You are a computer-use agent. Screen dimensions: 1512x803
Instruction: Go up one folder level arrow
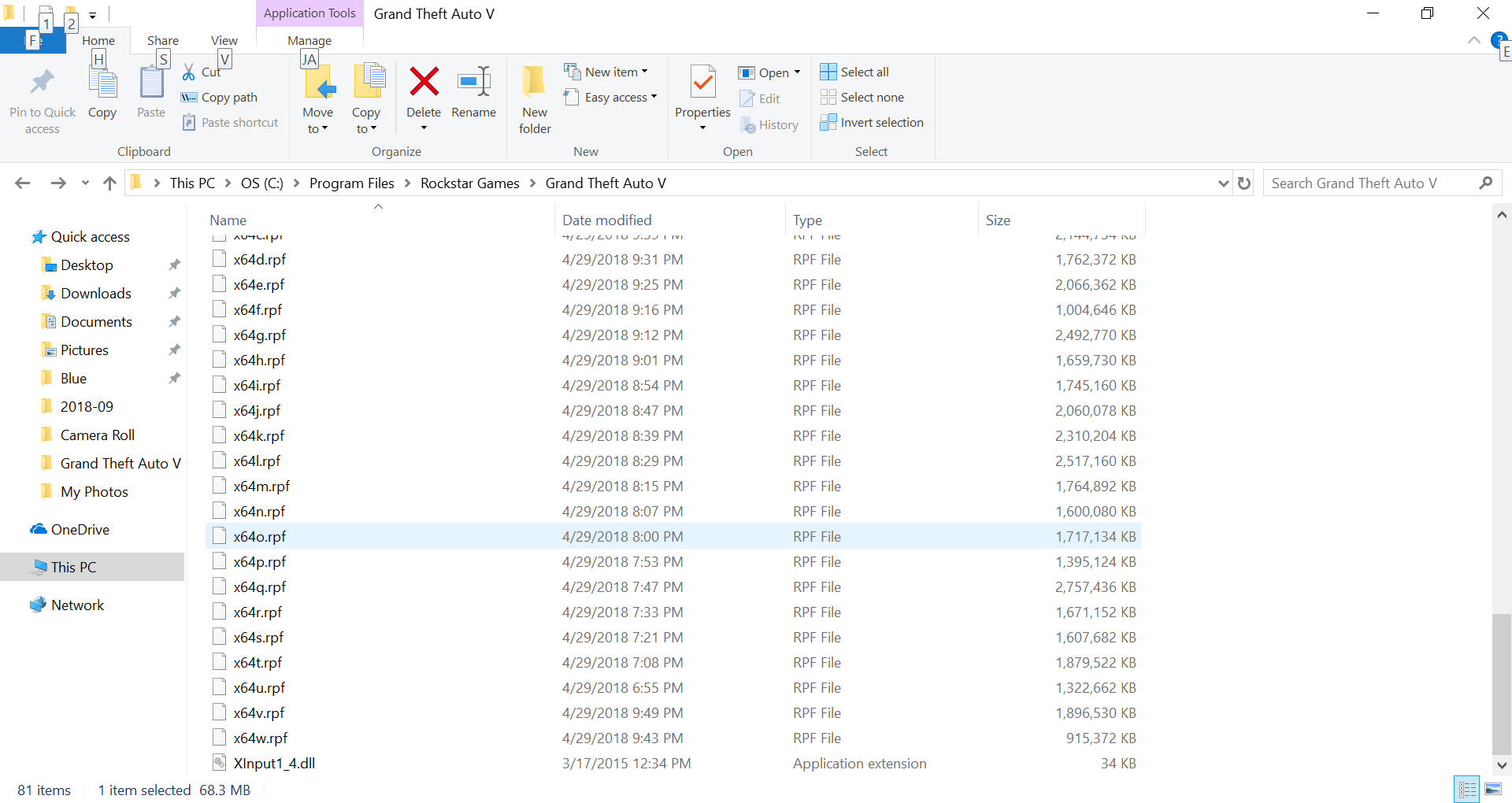tap(109, 183)
